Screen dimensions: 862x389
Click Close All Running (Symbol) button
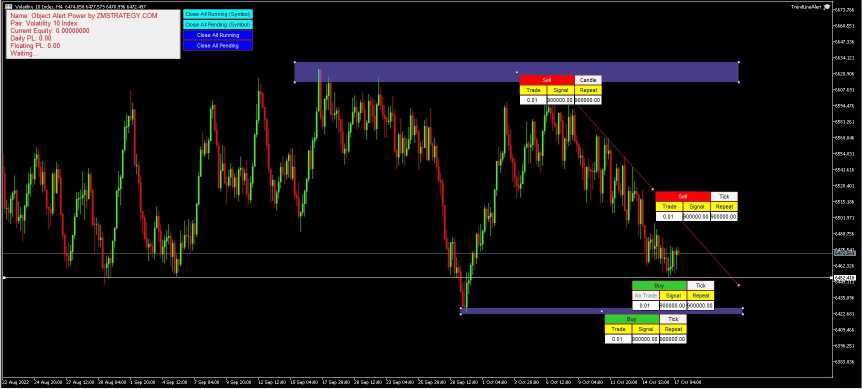[218, 14]
